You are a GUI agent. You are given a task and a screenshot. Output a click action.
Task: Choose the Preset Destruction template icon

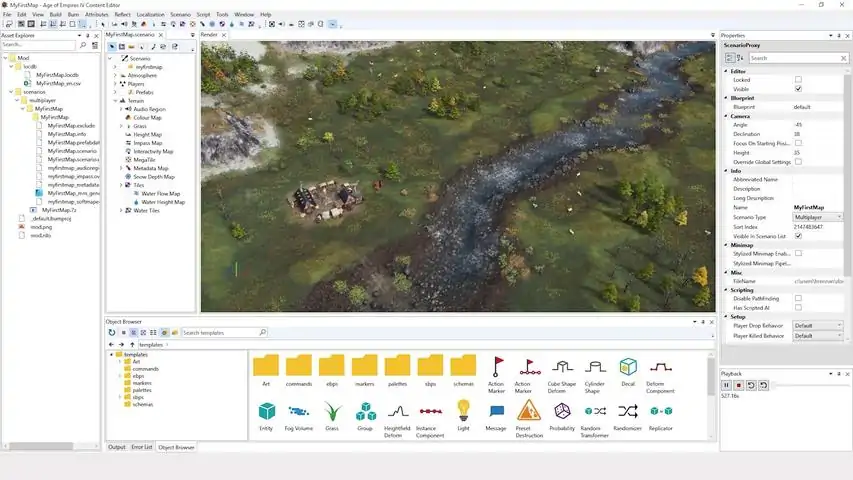click(528, 410)
